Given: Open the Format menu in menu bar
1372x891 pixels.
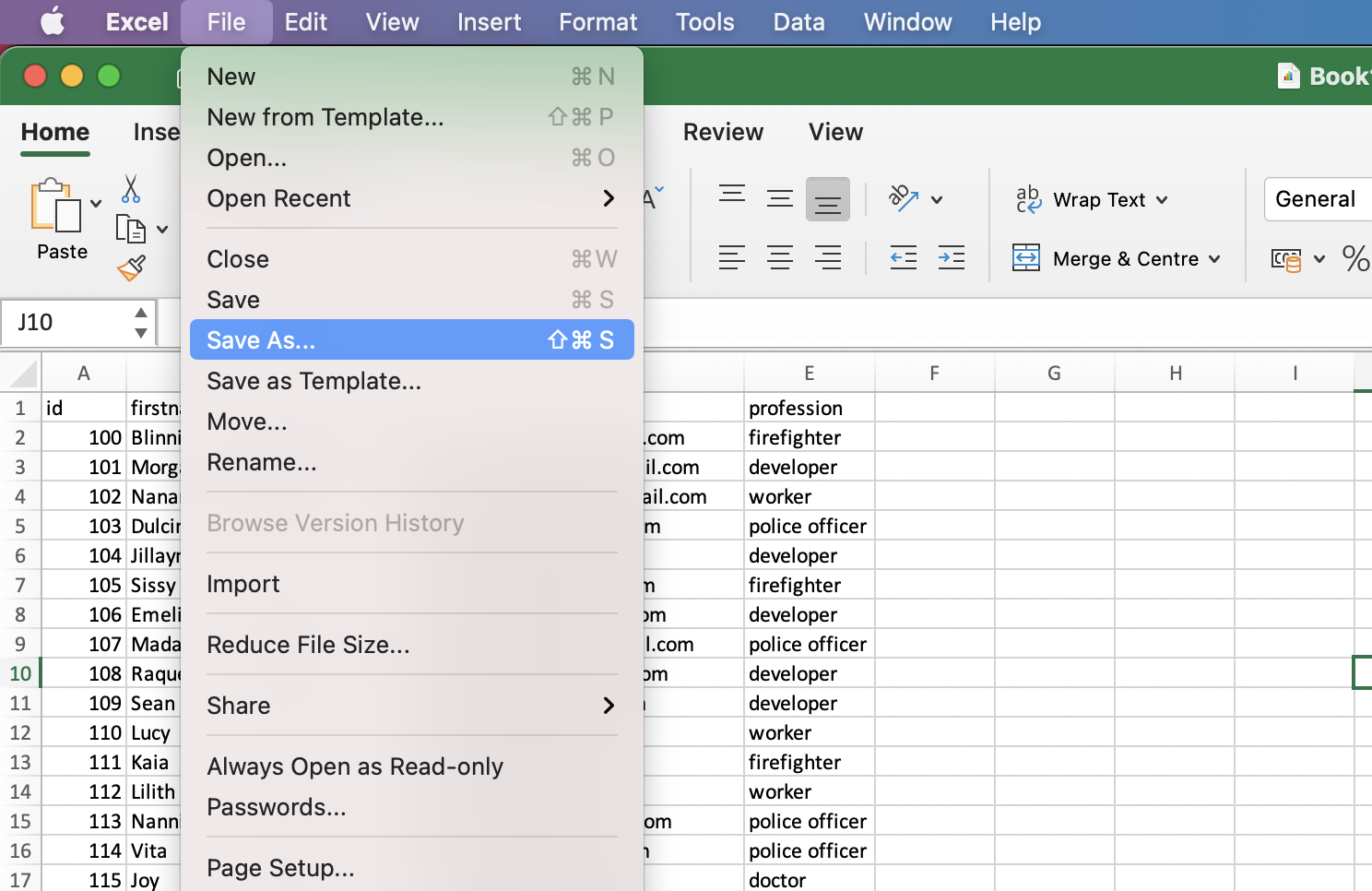Looking at the screenshot, I should point(597,22).
